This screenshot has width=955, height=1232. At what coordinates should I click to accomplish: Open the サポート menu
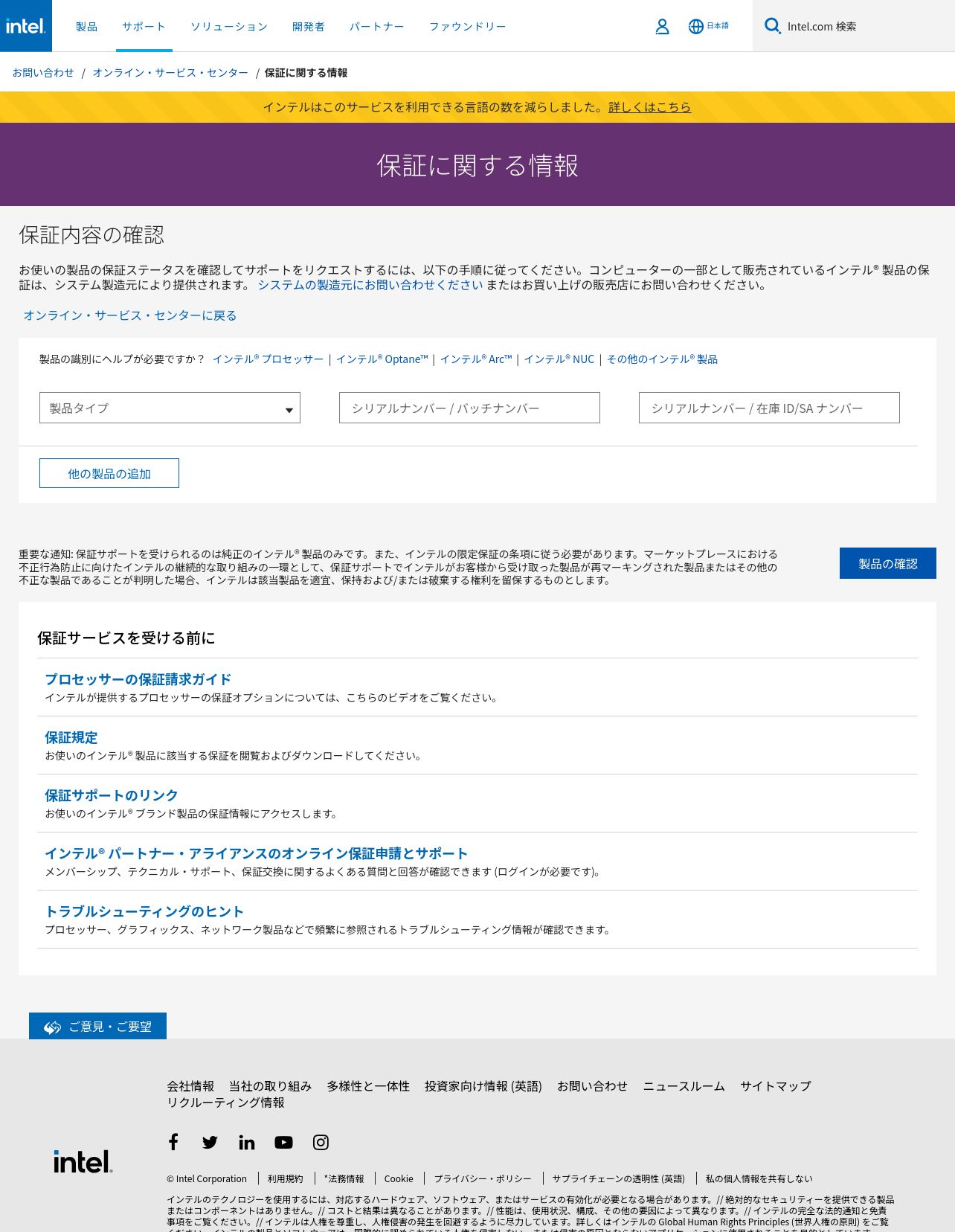(144, 26)
